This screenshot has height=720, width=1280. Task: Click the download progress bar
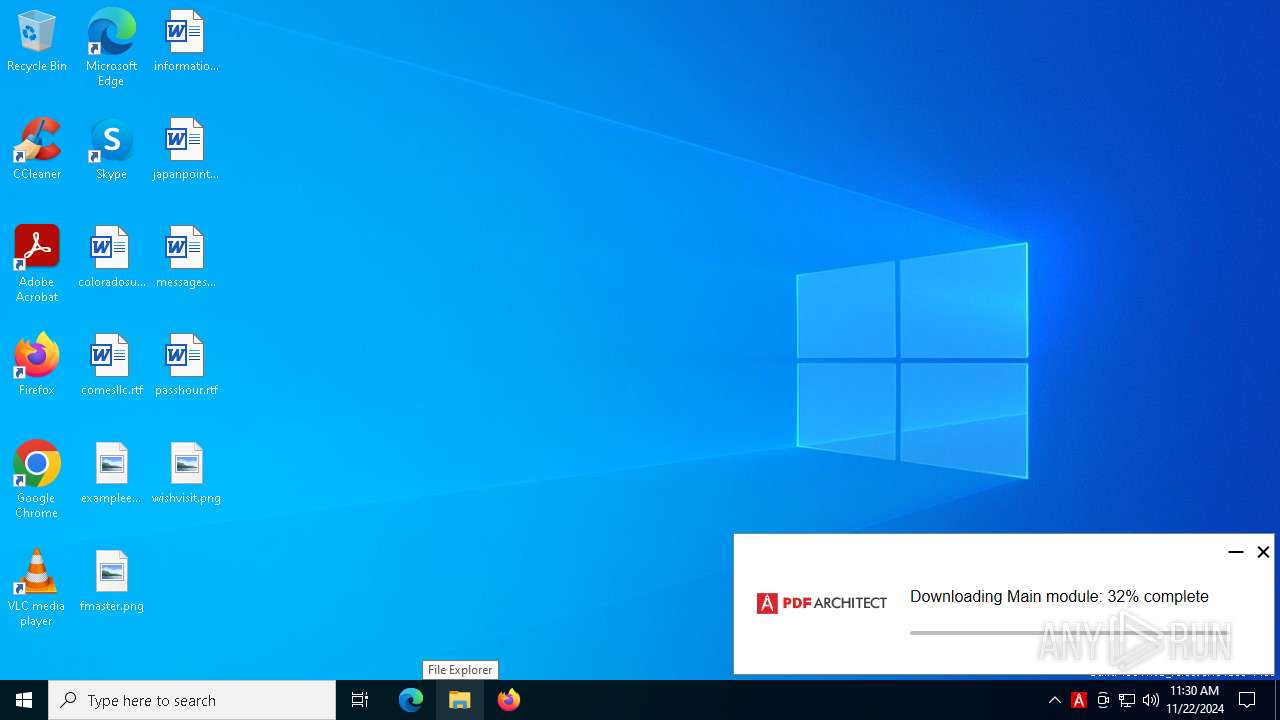tap(1069, 632)
